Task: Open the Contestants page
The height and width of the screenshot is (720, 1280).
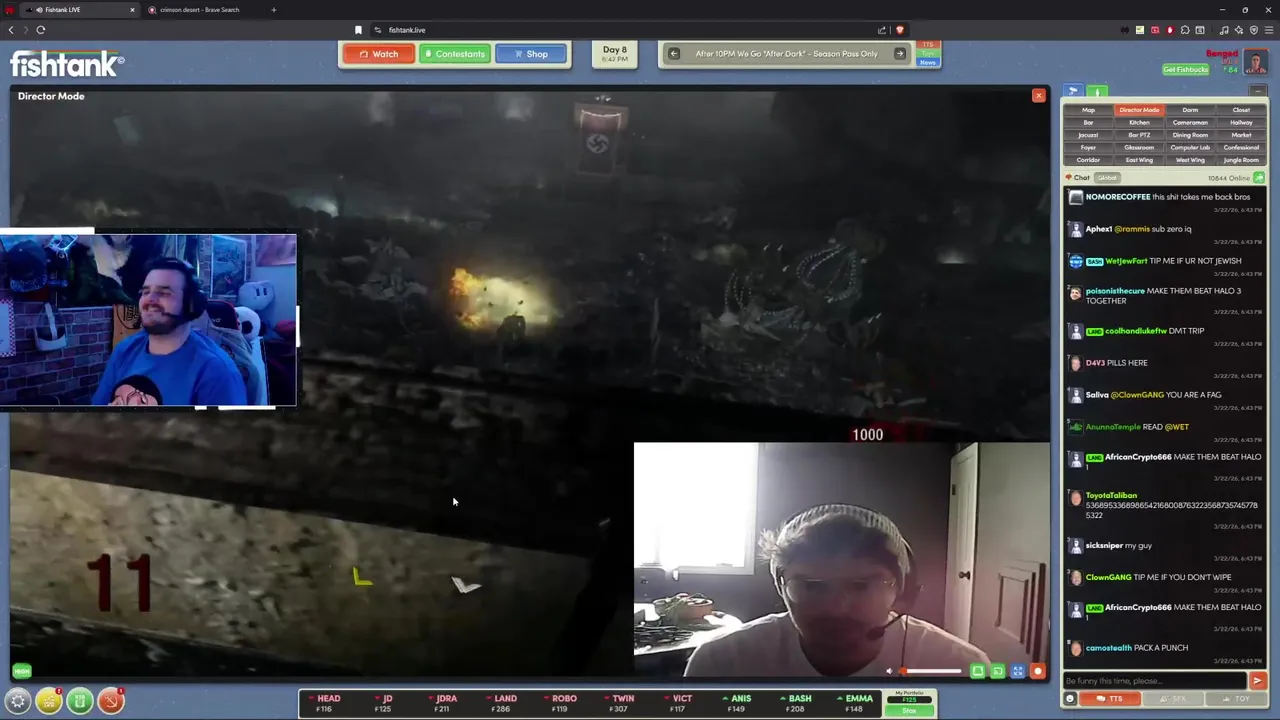Action: (x=454, y=54)
